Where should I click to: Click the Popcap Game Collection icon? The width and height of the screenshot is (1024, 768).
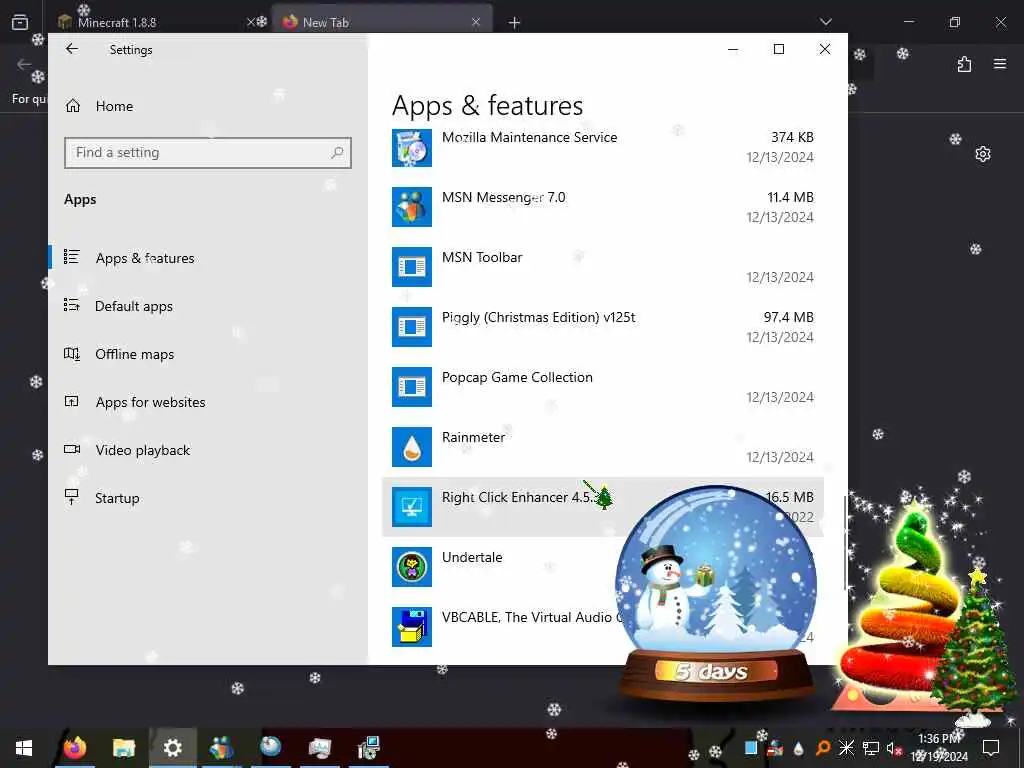point(411,387)
